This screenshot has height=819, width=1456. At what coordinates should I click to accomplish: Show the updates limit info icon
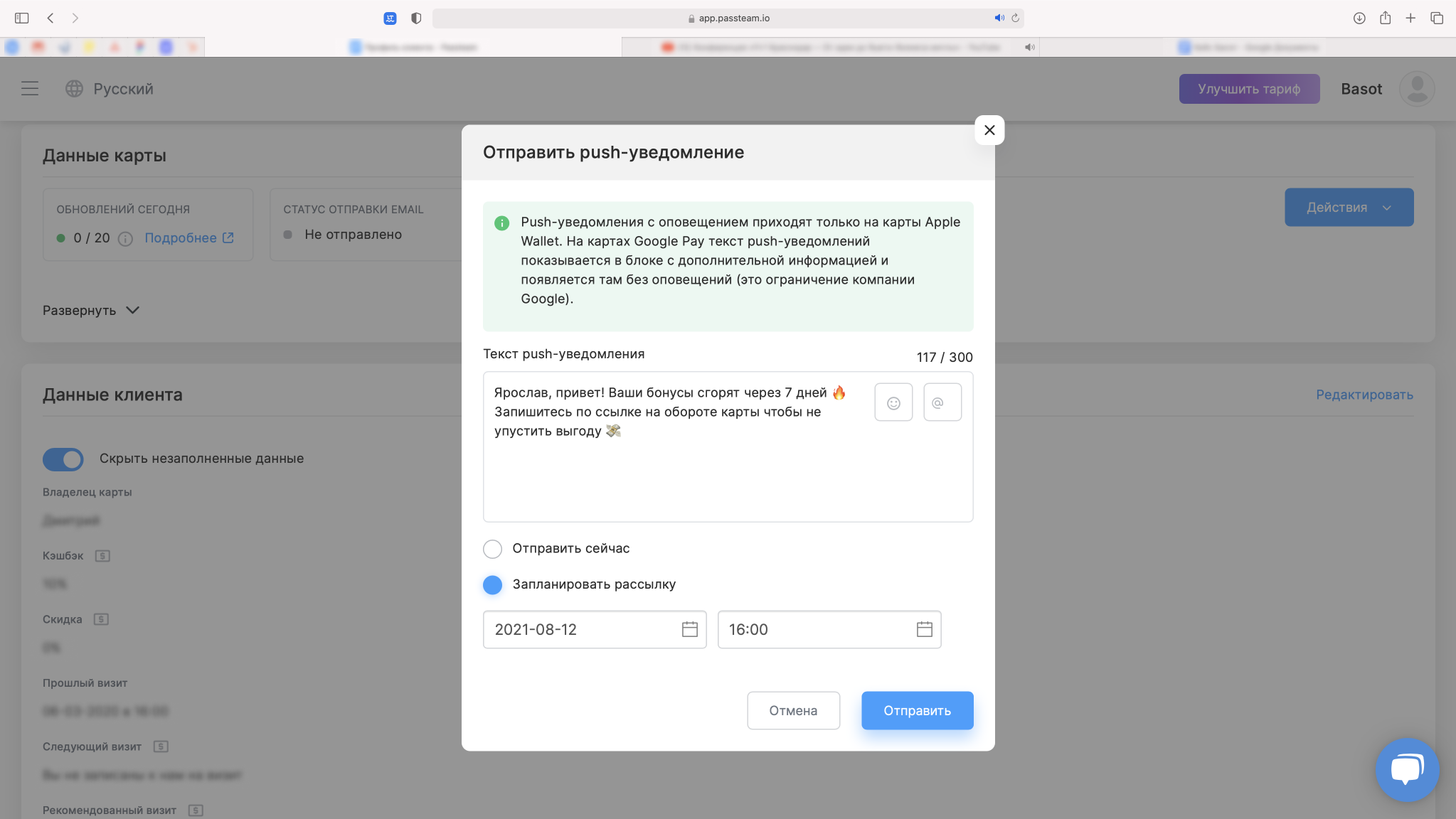(125, 239)
